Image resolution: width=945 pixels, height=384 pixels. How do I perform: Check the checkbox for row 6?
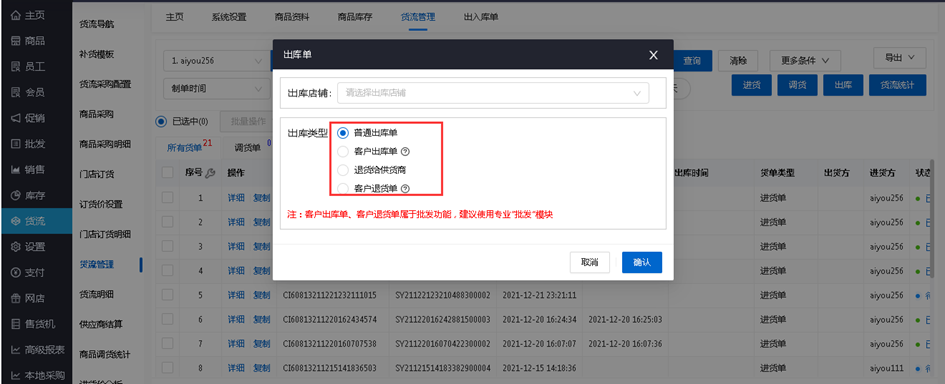click(x=168, y=319)
